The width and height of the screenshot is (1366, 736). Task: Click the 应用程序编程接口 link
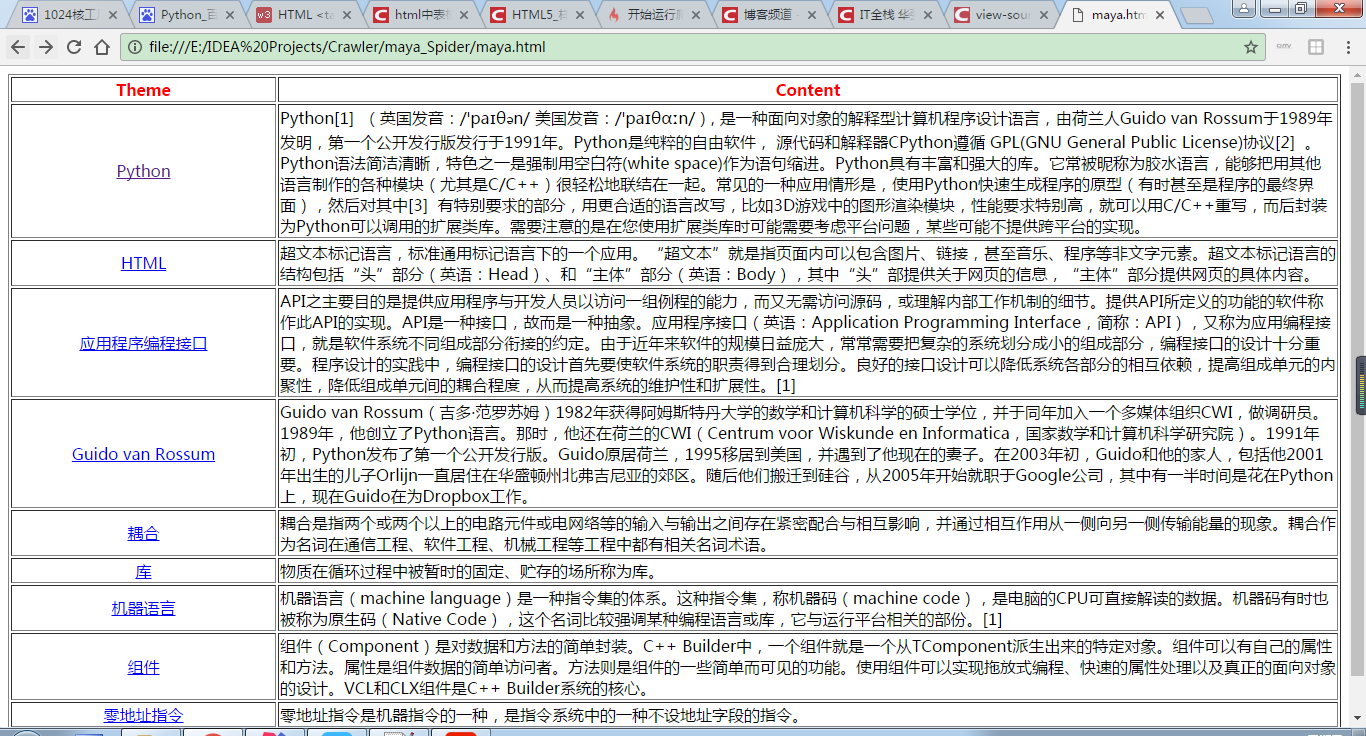tap(143, 342)
